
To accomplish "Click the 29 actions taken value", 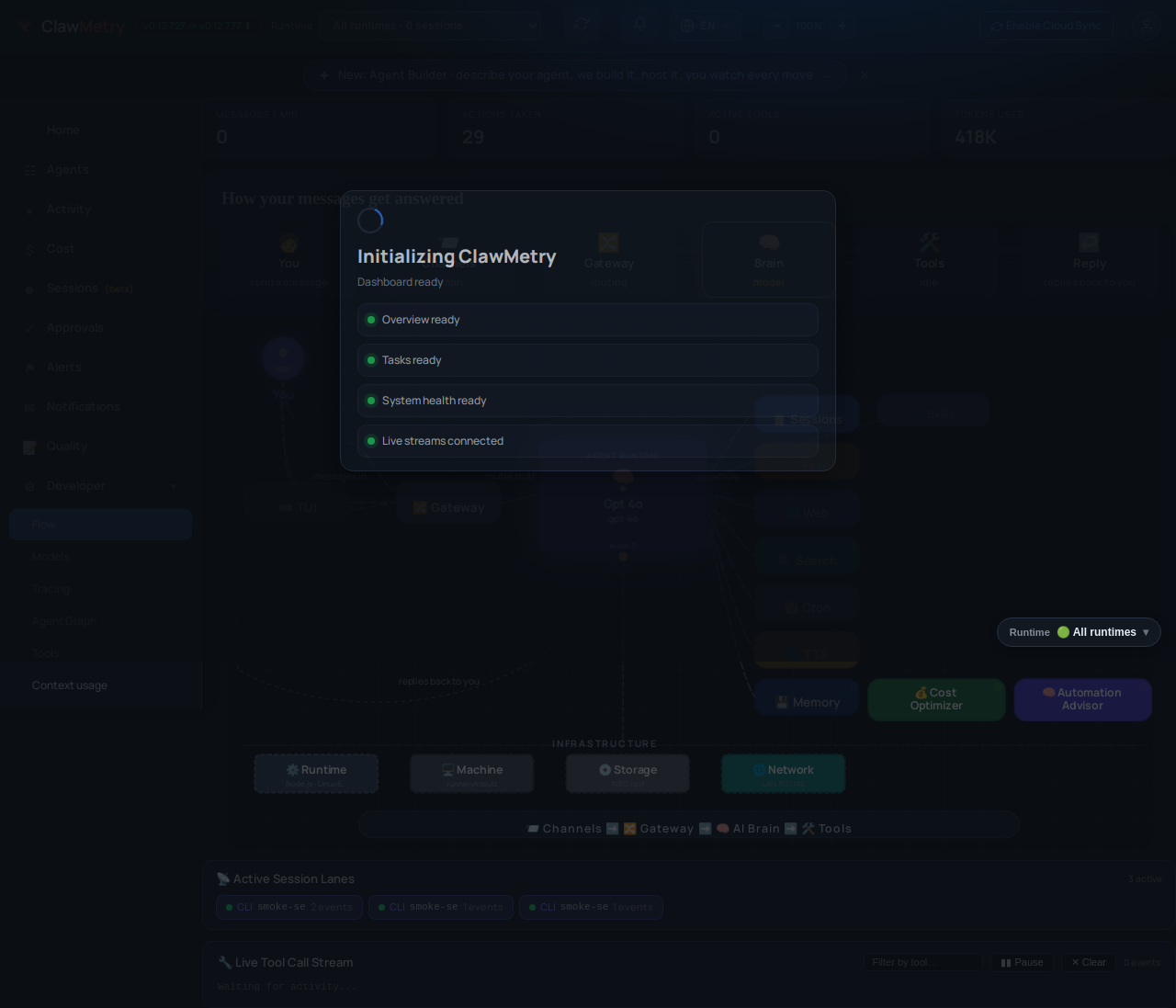I will 473,137.
